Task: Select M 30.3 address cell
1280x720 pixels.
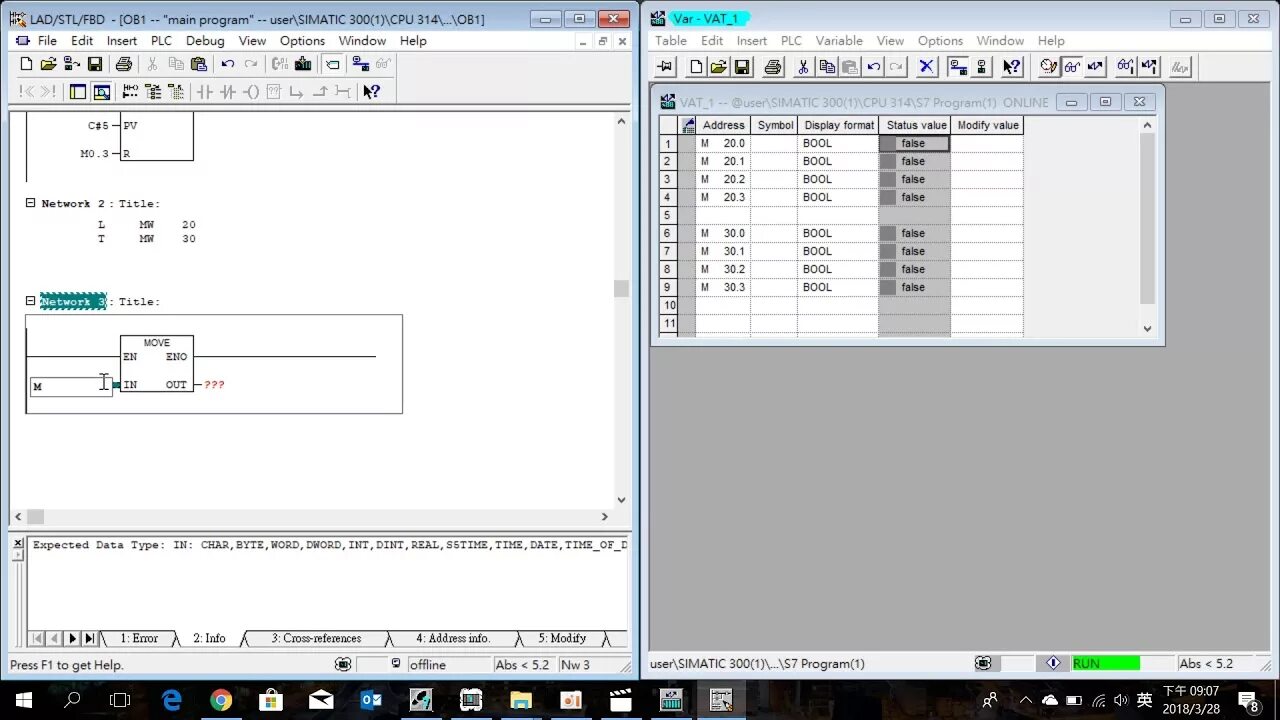Action: pos(723,287)
